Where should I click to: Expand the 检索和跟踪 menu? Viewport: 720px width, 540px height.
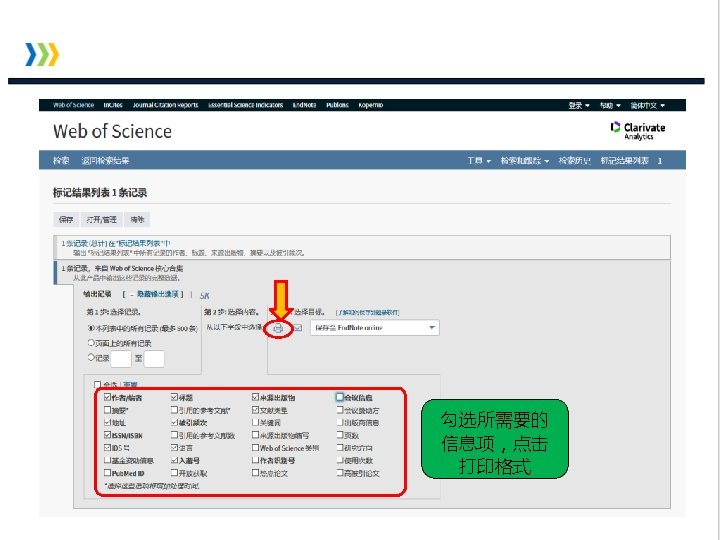coord(525,161)
